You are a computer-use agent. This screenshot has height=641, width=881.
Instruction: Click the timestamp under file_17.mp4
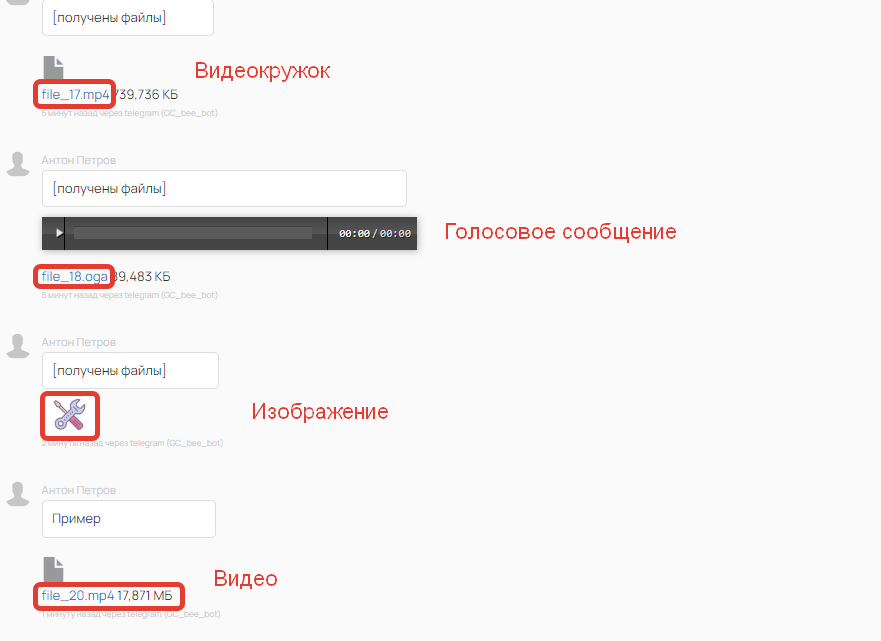tap(129, 113)
